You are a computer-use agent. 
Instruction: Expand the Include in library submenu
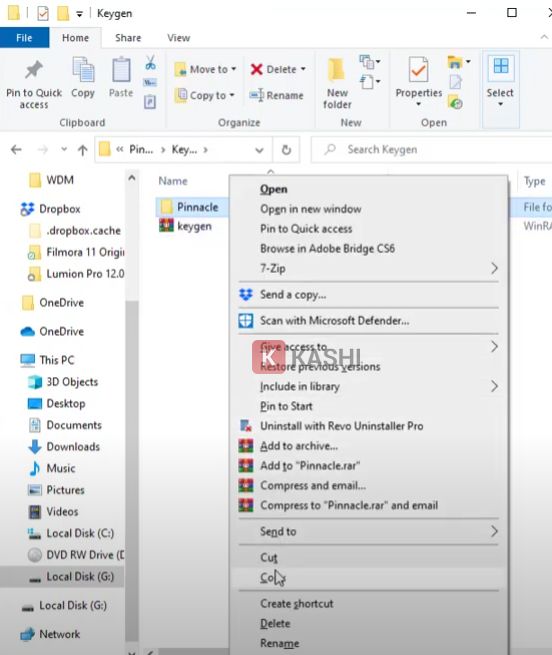pos(494,386)
